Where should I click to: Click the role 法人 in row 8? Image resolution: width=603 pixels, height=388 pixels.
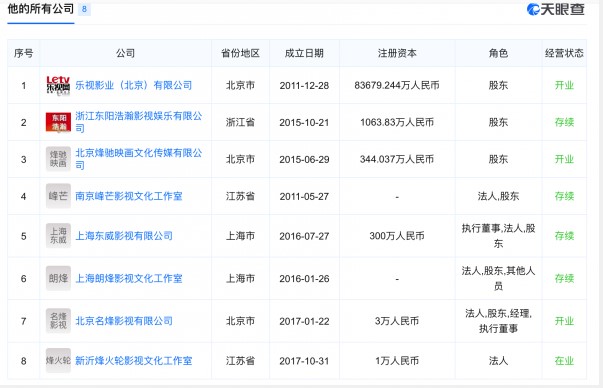(498, 361)
